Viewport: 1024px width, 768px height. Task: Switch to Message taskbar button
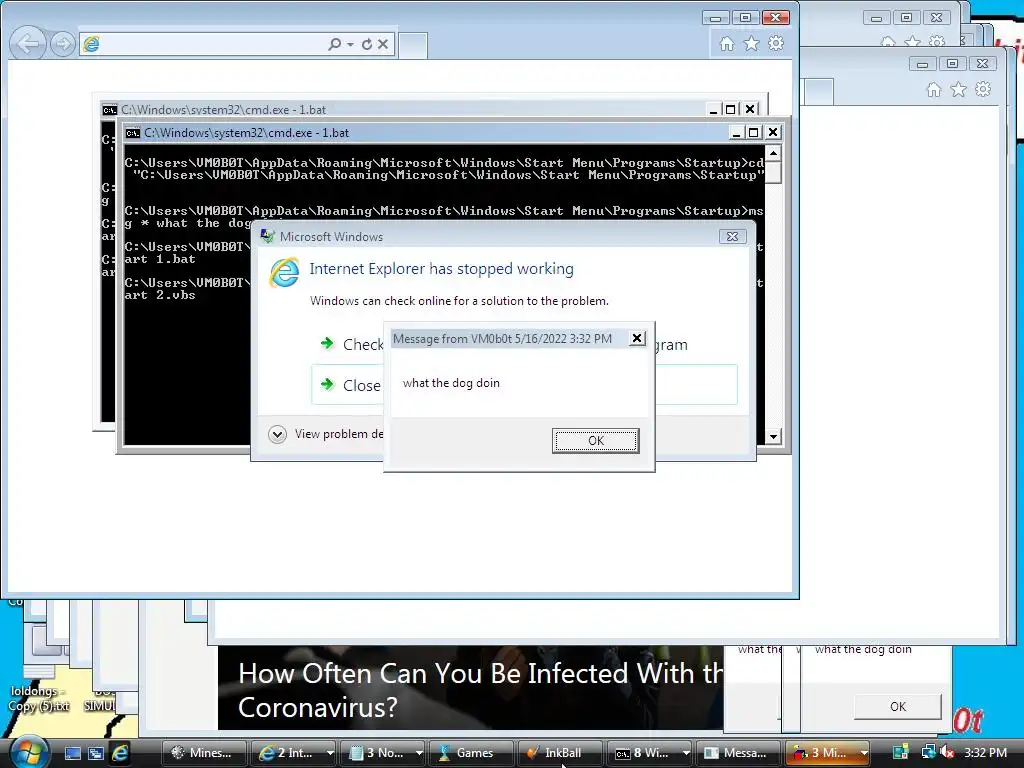tap(738, 753)
